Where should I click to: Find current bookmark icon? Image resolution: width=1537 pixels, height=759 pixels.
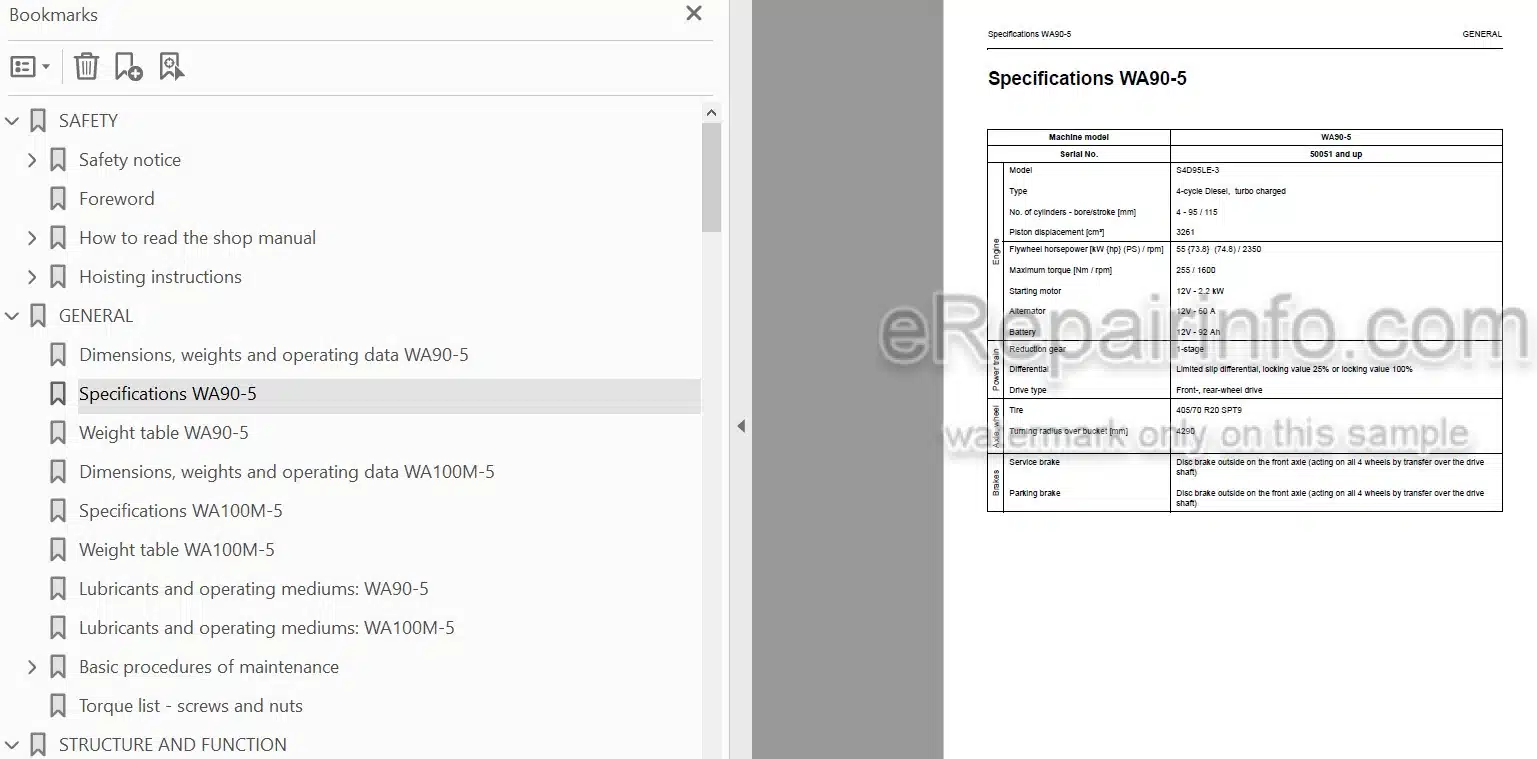(x=172, y=67)
